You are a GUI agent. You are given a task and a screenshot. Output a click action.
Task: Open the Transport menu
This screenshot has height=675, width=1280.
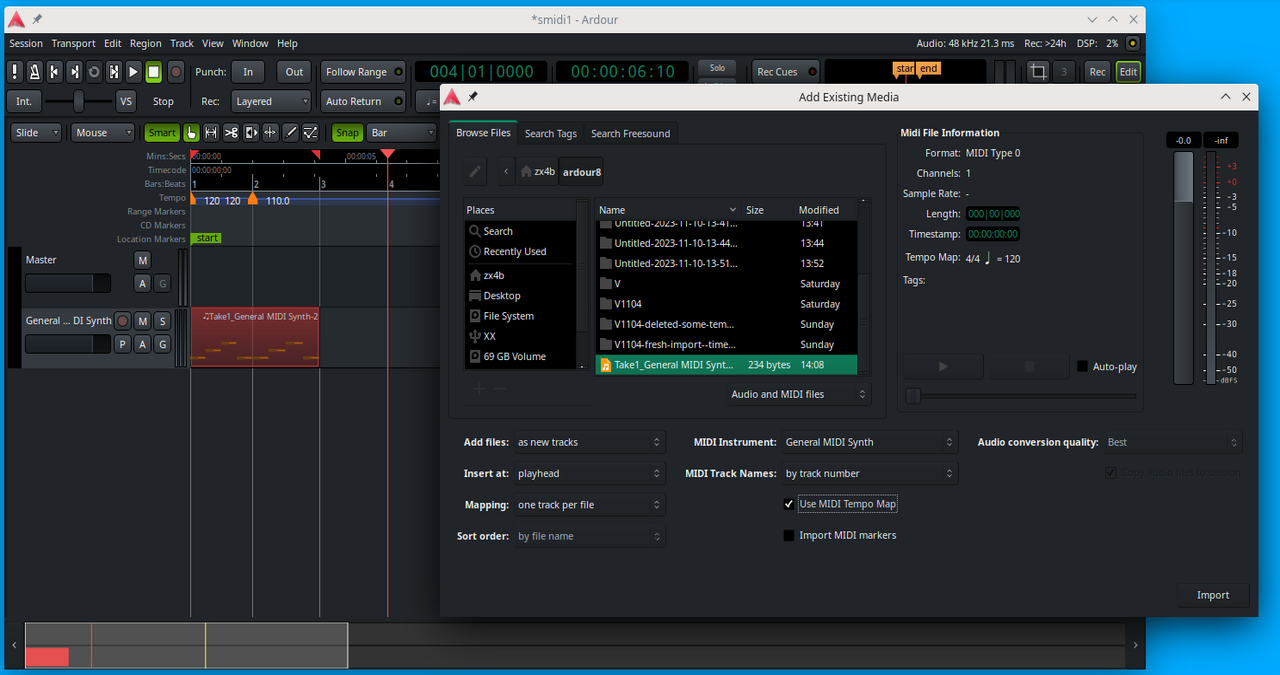click(x=73, y=44)
